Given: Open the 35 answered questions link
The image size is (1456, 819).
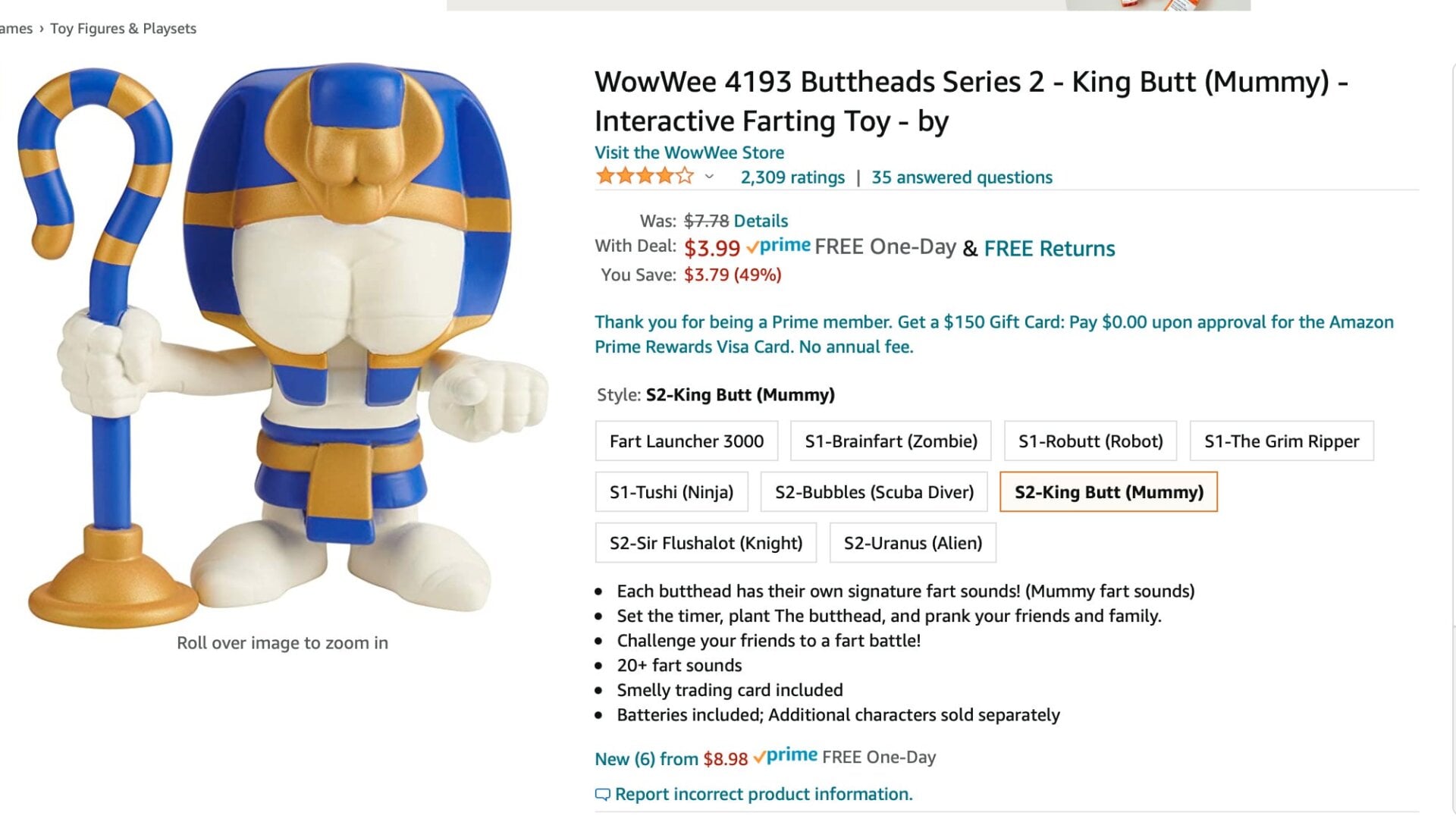Looking at the screenshot, I should [x=962, y=177].
